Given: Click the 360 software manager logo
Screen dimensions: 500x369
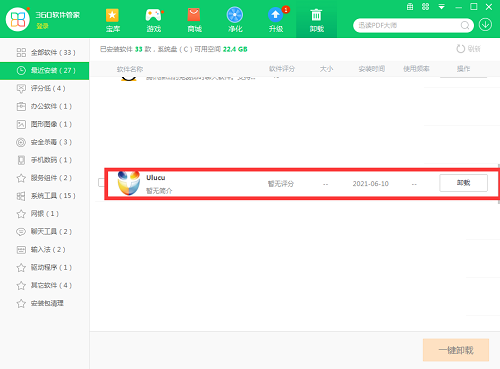Looking at the screenshot, I should (18, 19).
